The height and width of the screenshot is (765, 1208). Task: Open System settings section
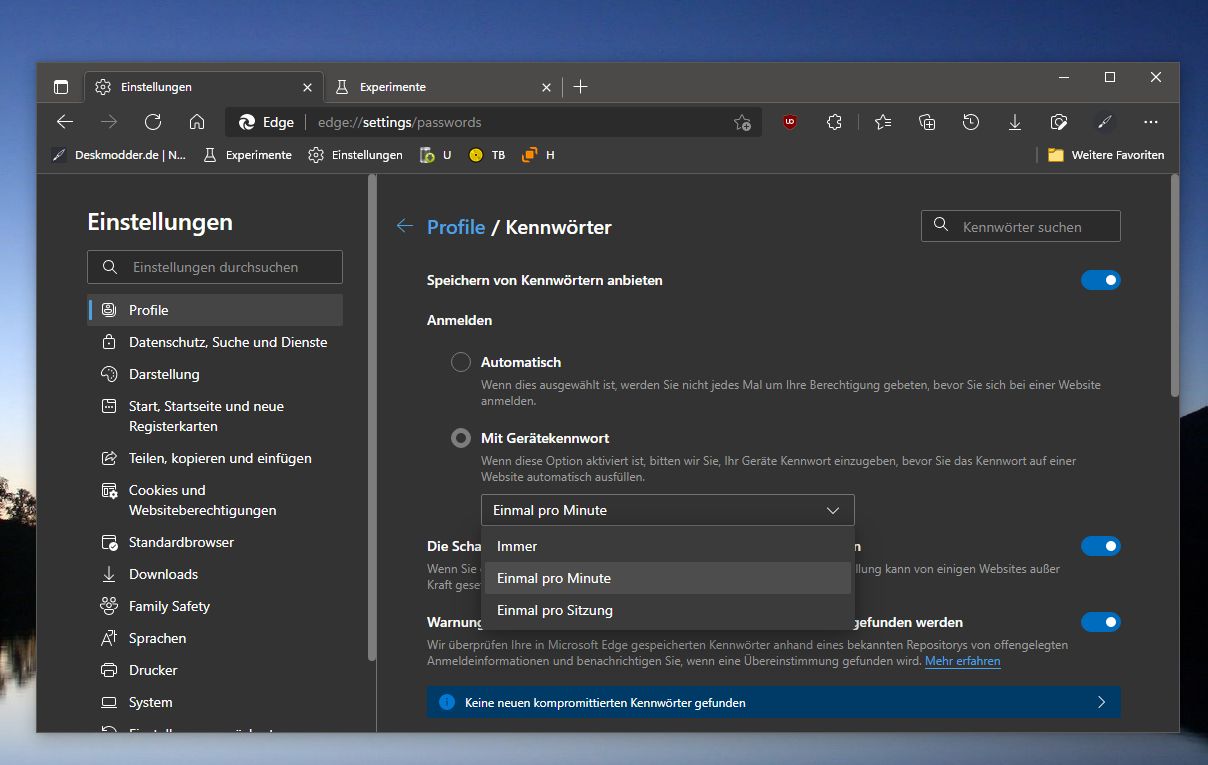[x=215, y=702]
